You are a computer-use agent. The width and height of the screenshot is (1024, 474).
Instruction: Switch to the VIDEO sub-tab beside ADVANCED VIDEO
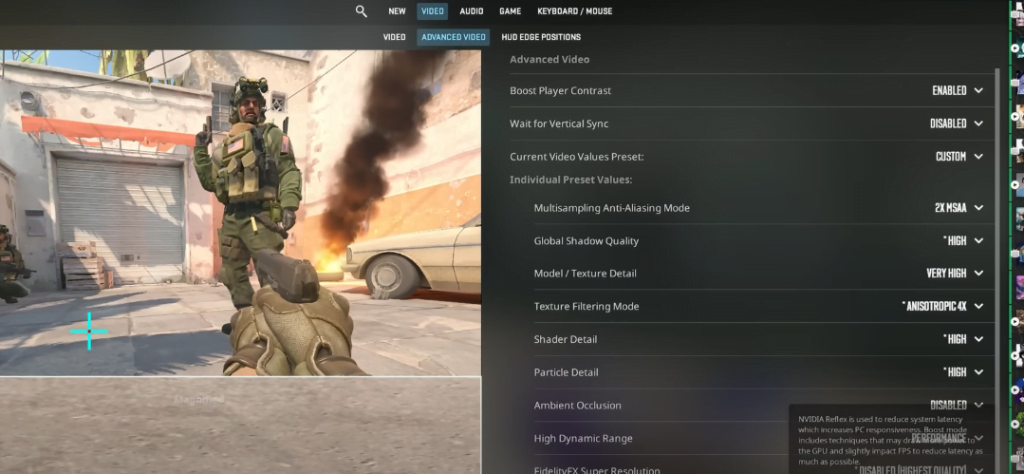coord(394,37)
